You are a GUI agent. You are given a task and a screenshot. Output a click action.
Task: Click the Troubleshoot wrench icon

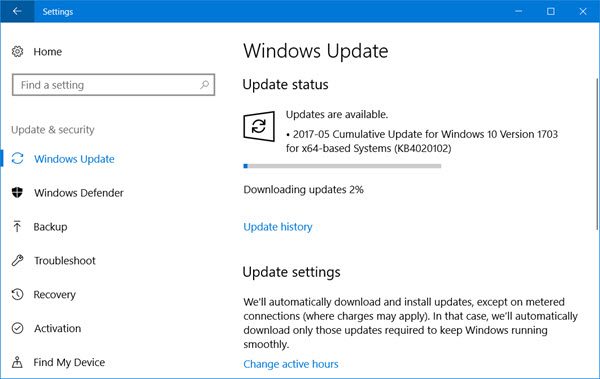coord(17,260)
